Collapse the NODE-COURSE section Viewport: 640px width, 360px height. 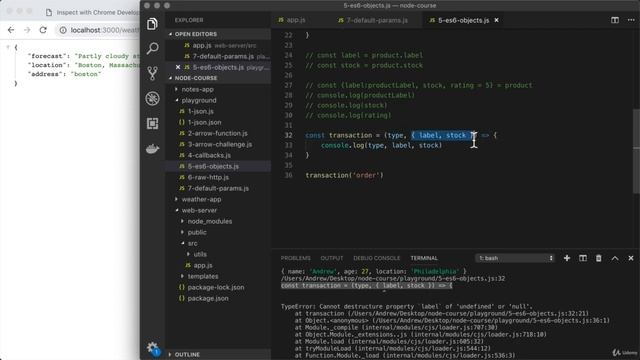tap(218, 78)
